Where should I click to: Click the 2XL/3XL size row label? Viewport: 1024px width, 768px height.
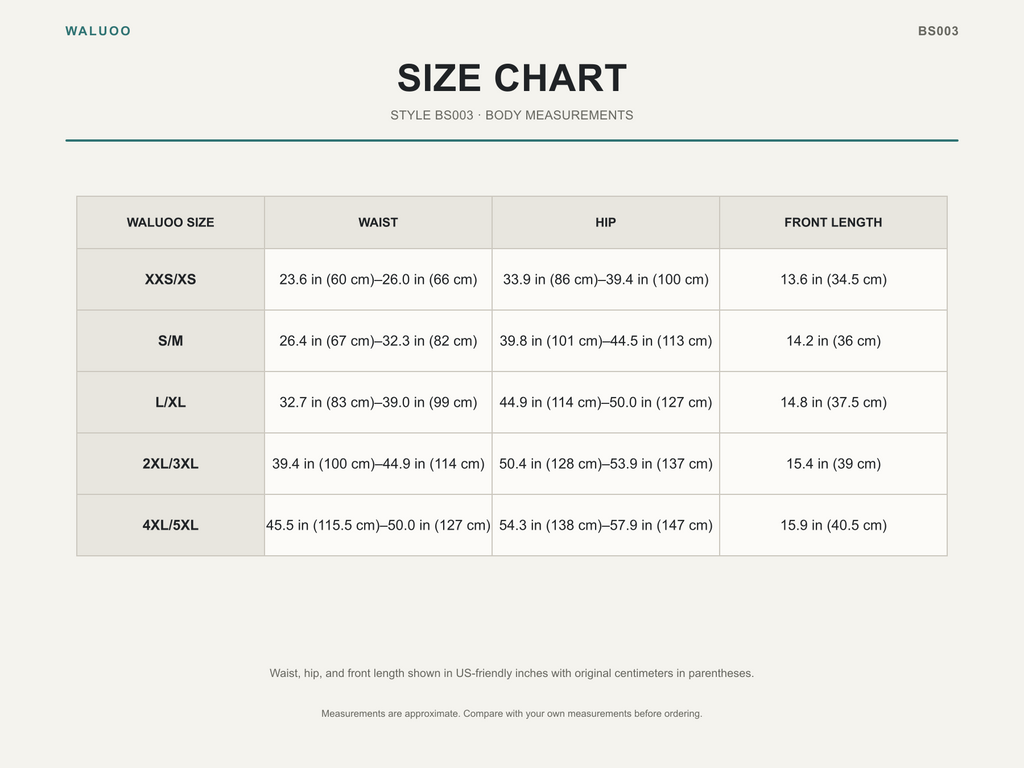coord(170,464)
